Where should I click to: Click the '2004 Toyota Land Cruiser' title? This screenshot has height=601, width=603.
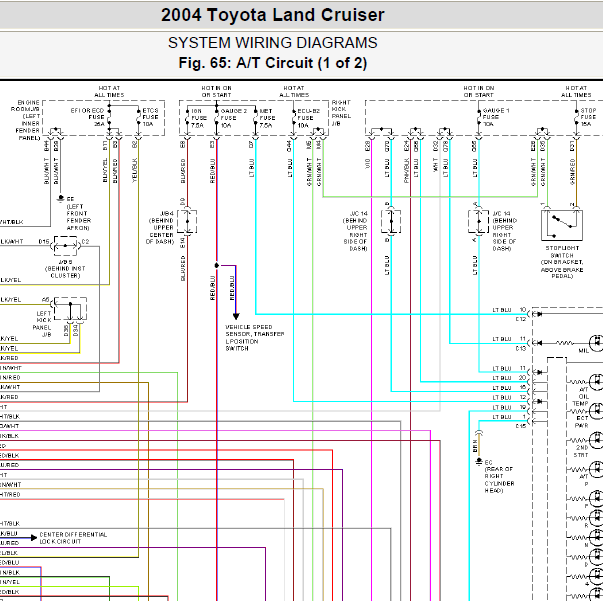coord(273,15)
